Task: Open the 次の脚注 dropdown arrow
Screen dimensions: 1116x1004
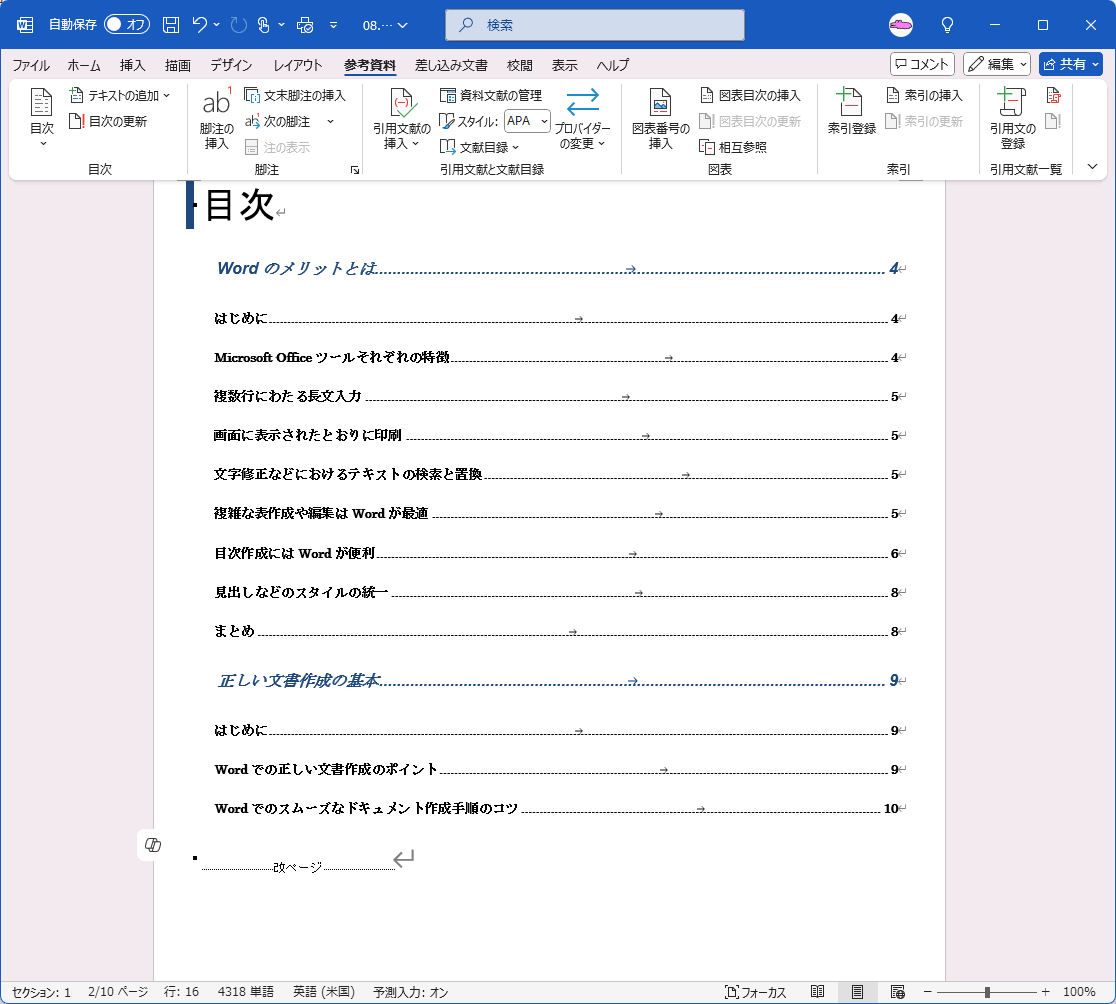Action: click(x=330, y=122)
